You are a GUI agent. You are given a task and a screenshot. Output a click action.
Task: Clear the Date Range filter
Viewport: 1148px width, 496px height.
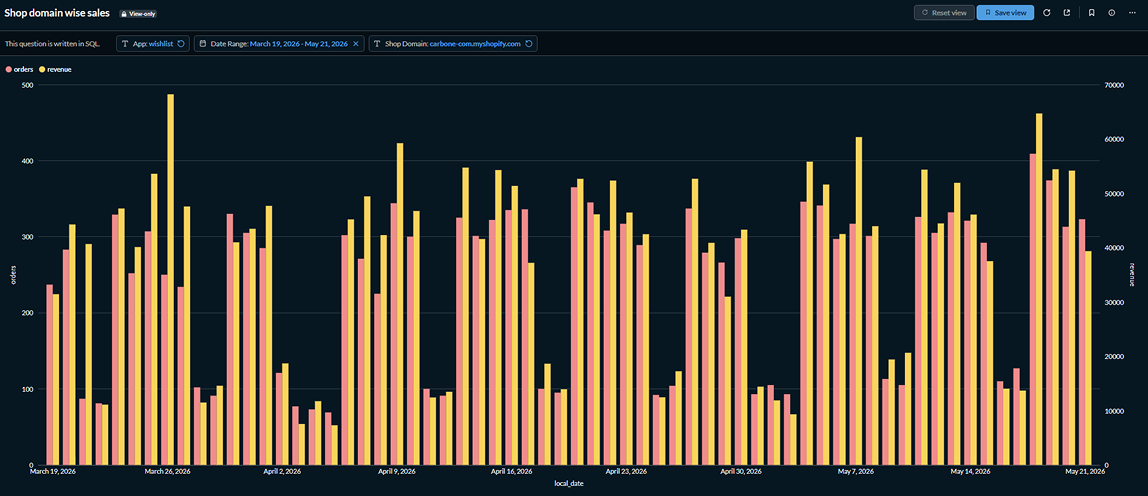356,44
